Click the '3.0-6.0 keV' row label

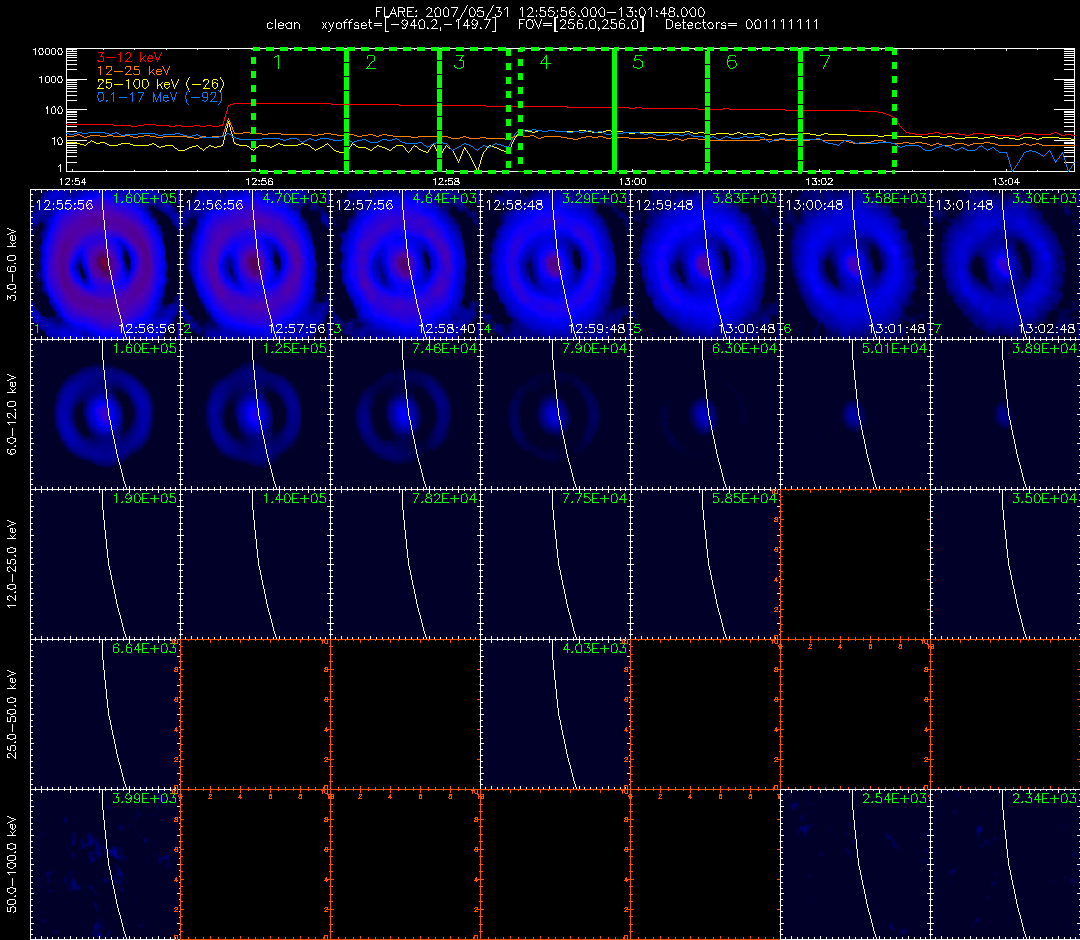point(12,265)
